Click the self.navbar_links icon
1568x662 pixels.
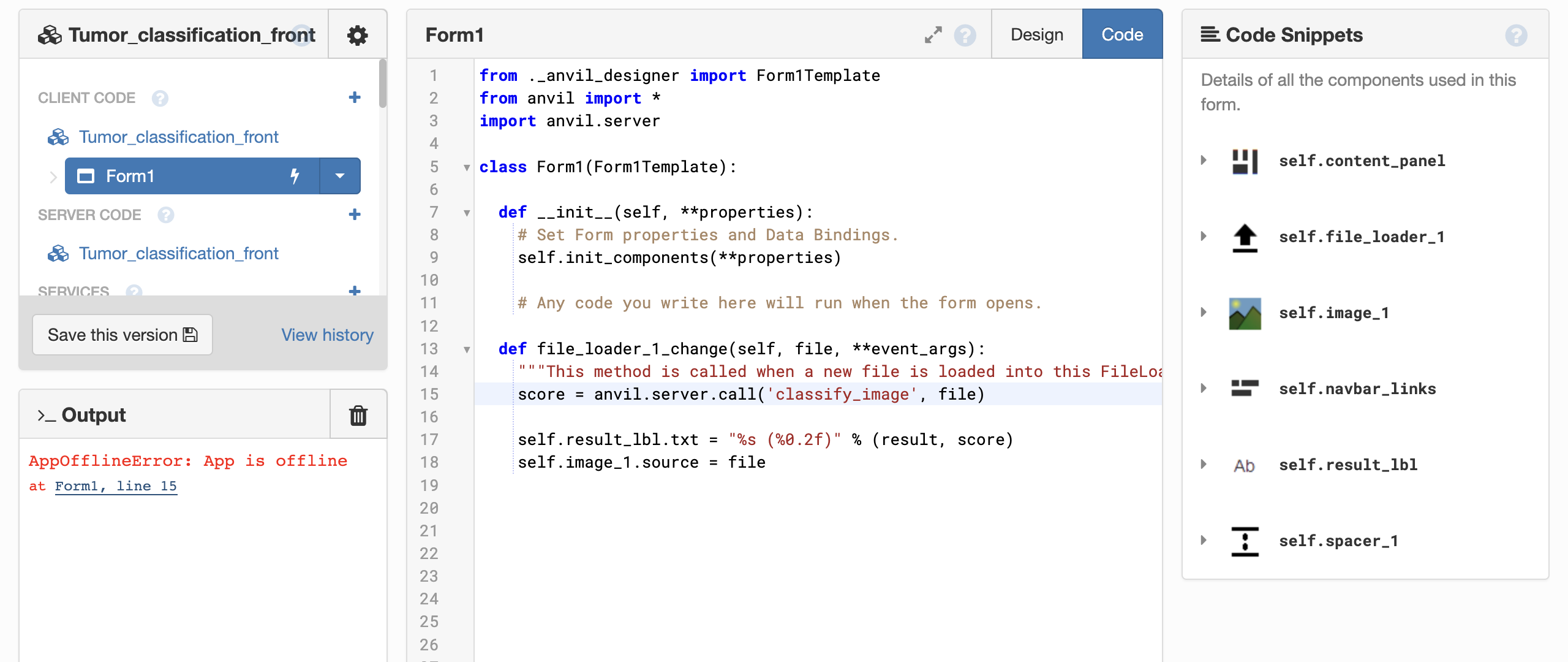[x=1245, y=388]
